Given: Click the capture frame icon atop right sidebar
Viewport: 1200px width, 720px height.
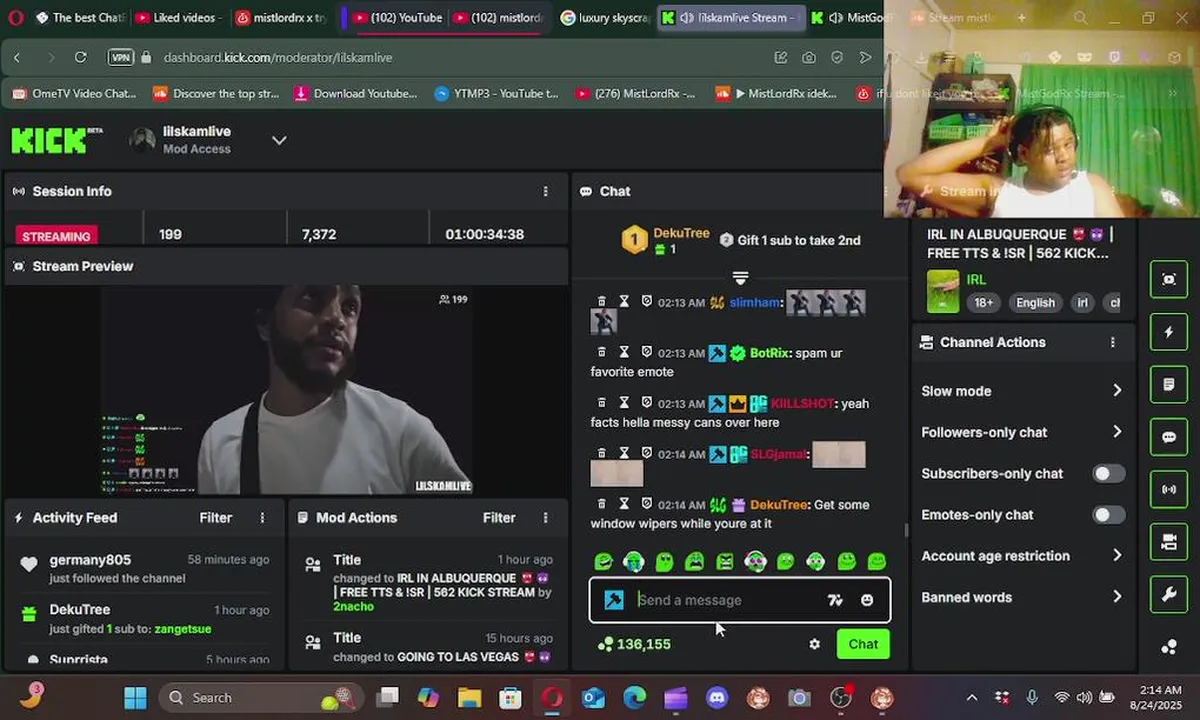Looking at the screenshot, I should tap(1169, 280).
